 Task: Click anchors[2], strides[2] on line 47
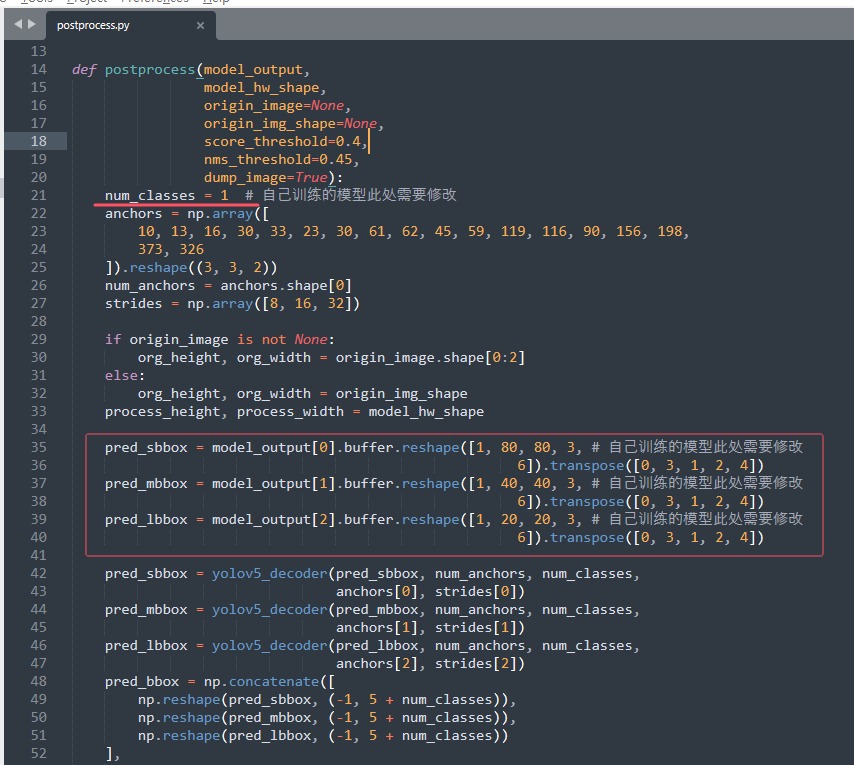tap(430, 663)
